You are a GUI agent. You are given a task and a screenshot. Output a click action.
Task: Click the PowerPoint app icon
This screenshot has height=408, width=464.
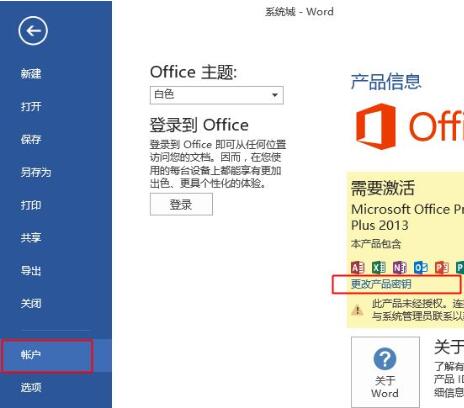click(442, 267)
